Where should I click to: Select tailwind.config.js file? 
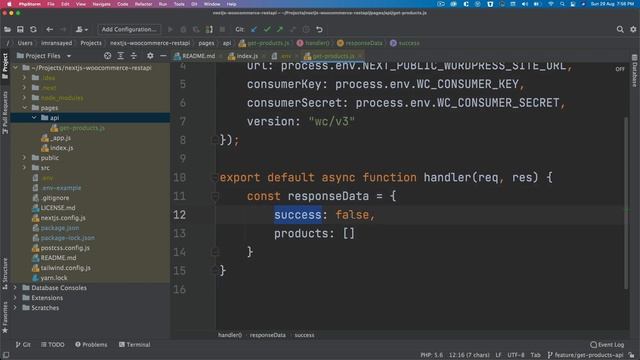[x=65, y=268]
